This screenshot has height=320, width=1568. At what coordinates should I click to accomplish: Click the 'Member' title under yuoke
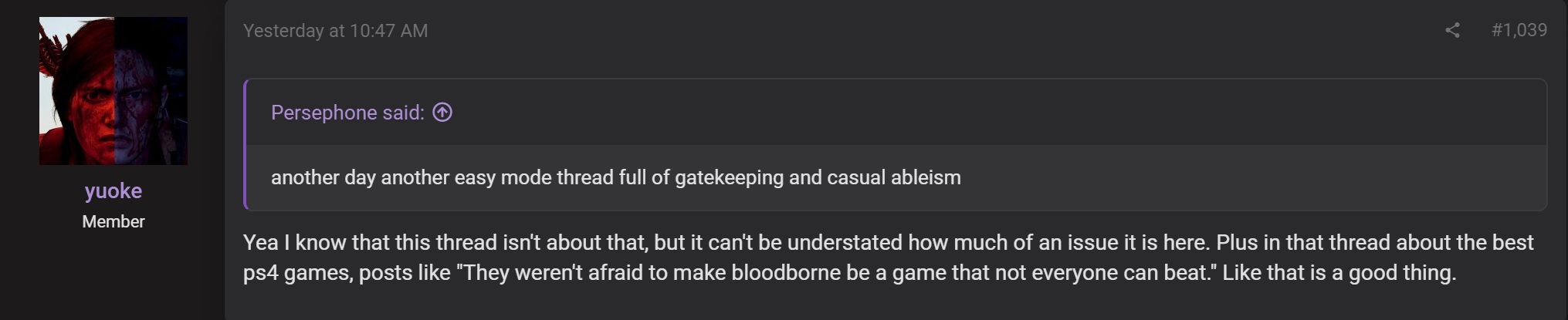(x=113, y=222)
